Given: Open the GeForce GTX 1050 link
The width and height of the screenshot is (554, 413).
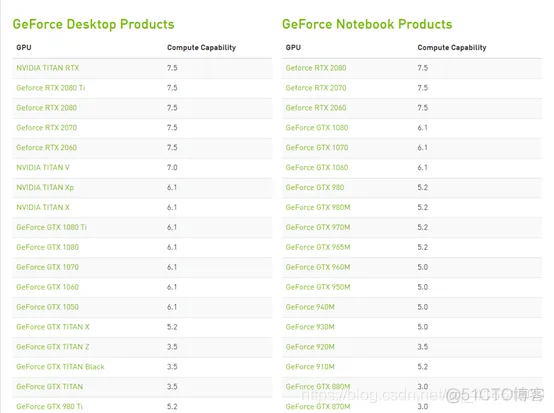Looking at the screenshot, I should coord(47,307).
